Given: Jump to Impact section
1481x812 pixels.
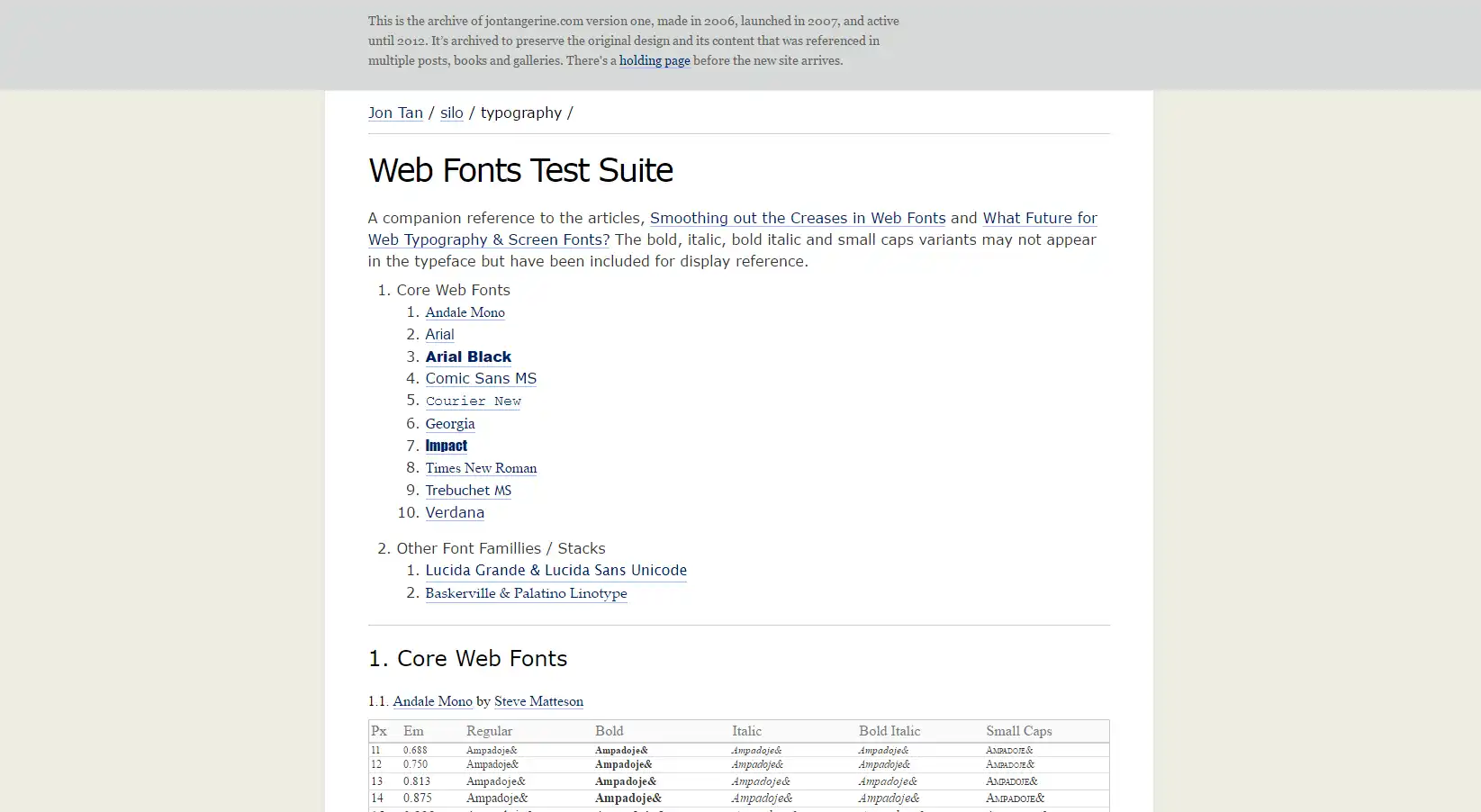Looking at the screenshot, I should tap(447, 446).
